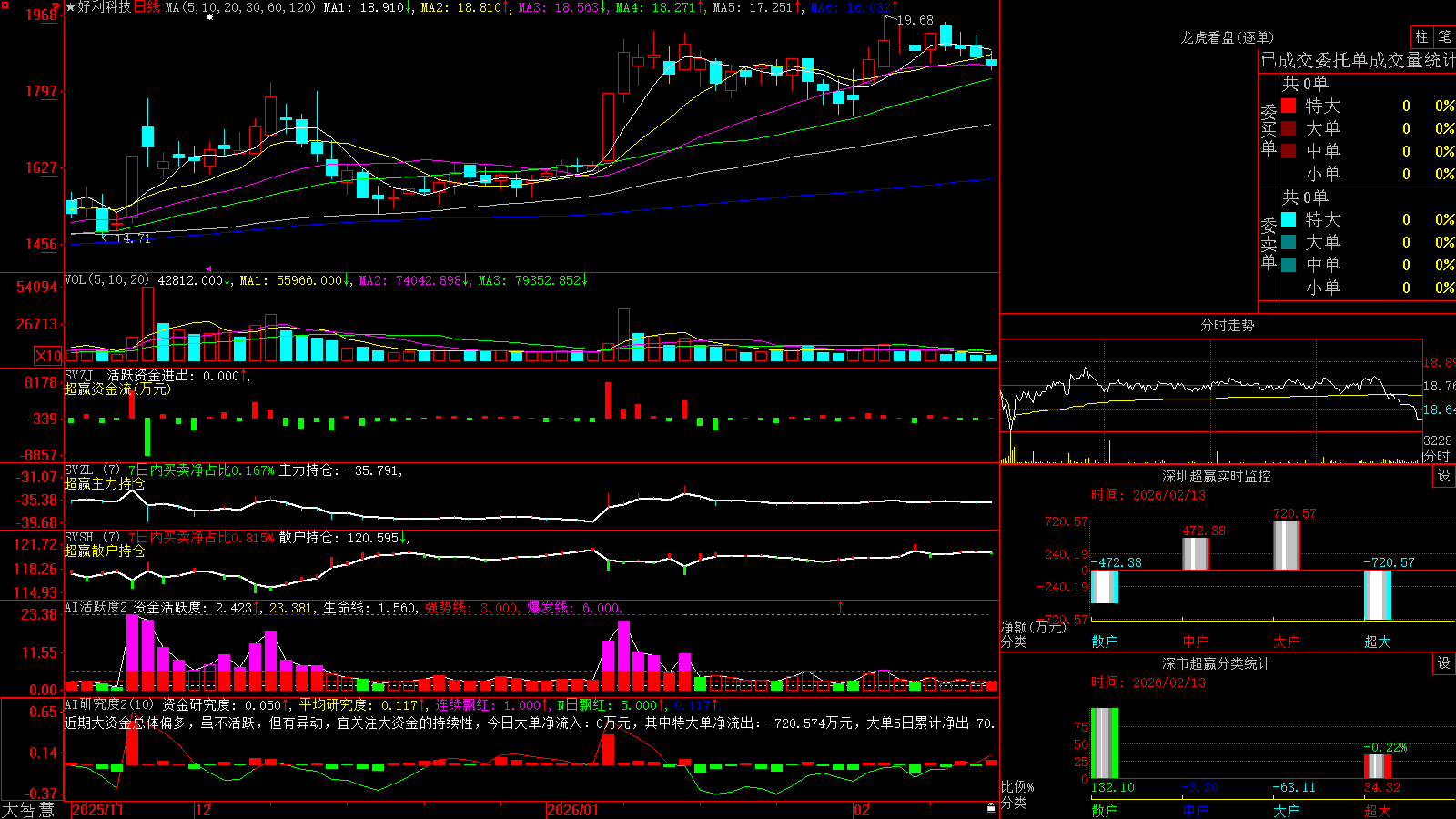Select the red 特大 buy-order swatch

point(1289,106)
